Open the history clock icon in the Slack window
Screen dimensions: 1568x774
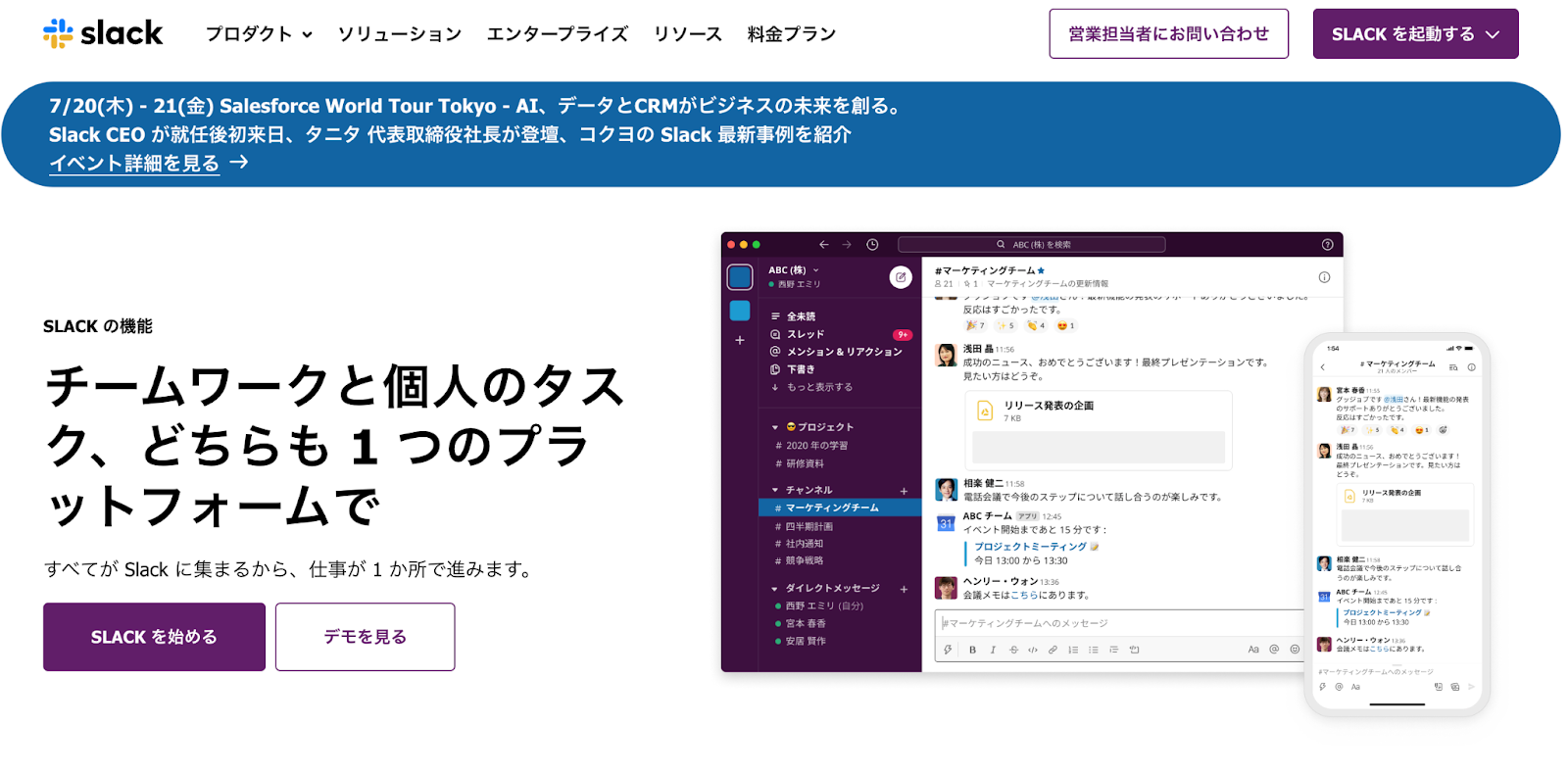click(872, 245)
